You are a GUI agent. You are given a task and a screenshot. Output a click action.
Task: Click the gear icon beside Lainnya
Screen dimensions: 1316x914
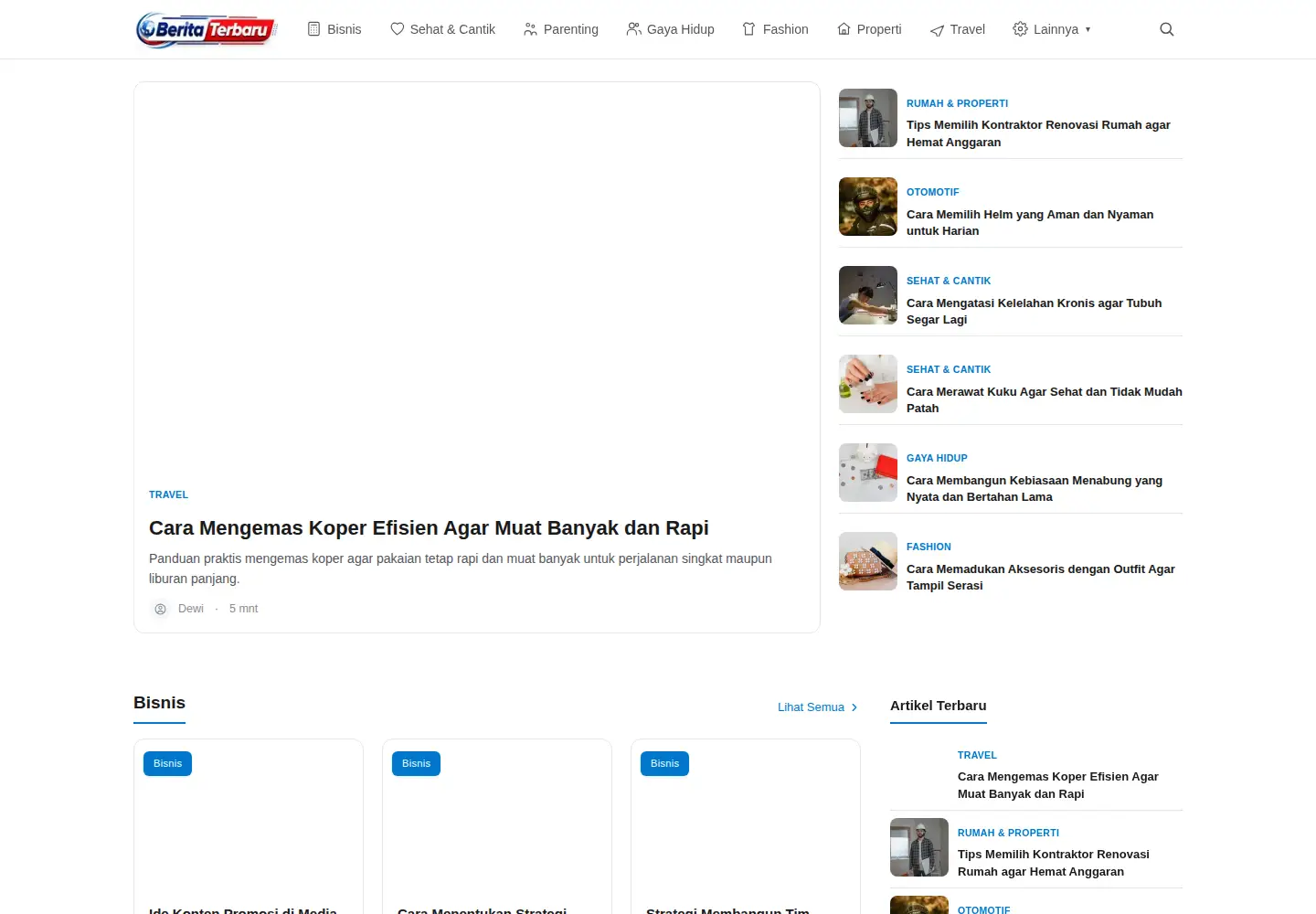point(1020,29)
